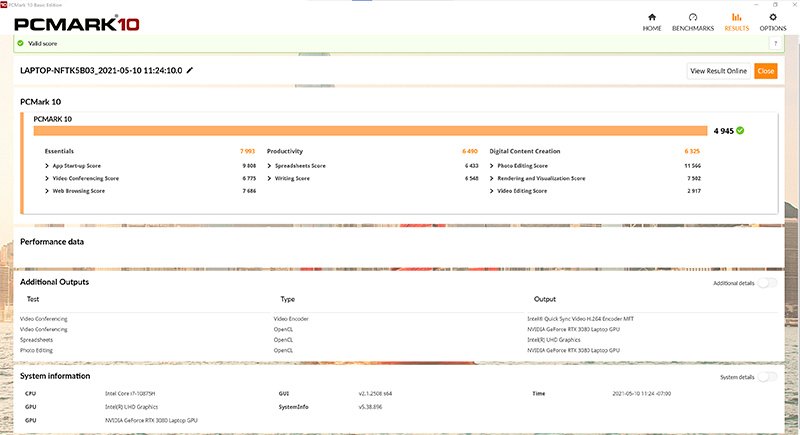Open Options gear icon

coord(772,17)
